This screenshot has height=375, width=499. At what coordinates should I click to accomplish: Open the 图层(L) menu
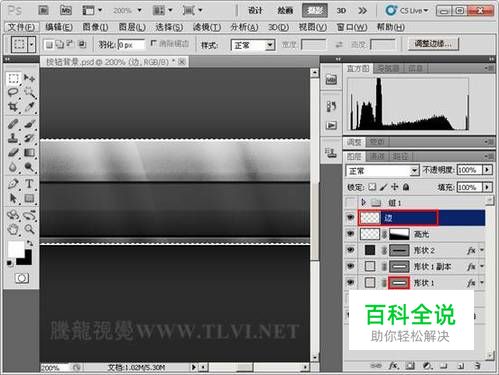pos(132,27)
